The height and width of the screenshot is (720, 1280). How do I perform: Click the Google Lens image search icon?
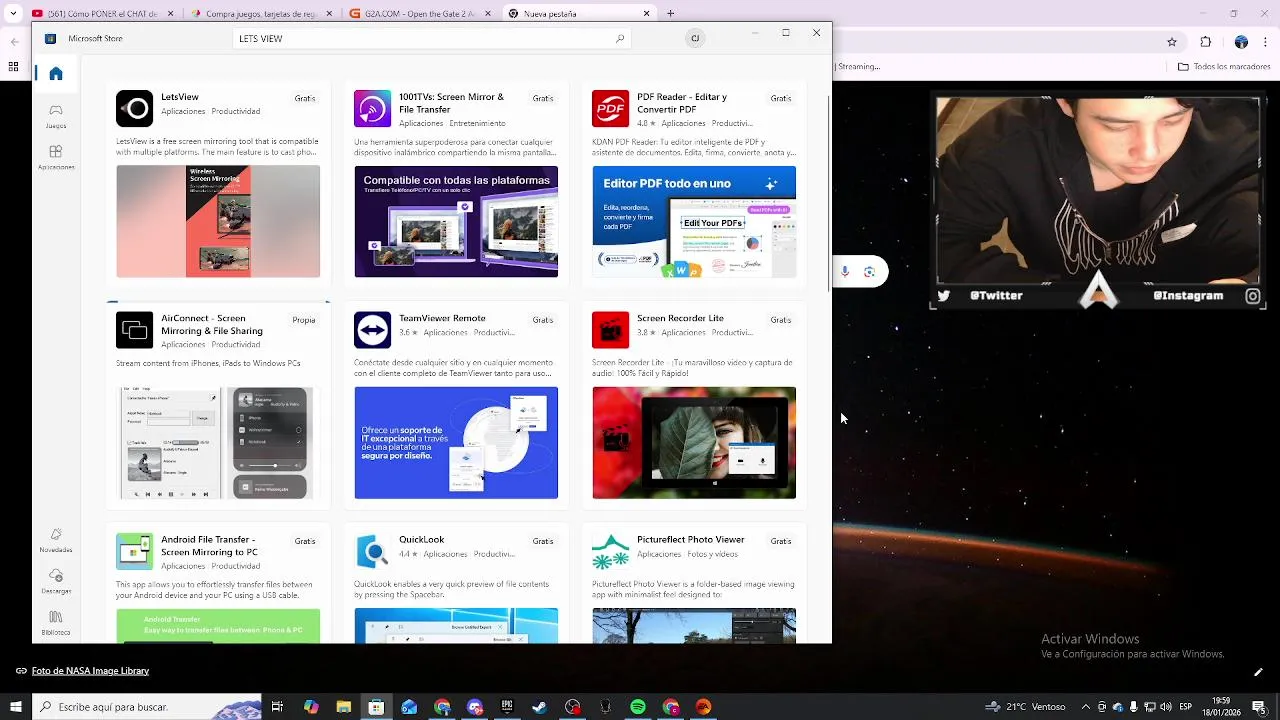[x=870, y=272]
